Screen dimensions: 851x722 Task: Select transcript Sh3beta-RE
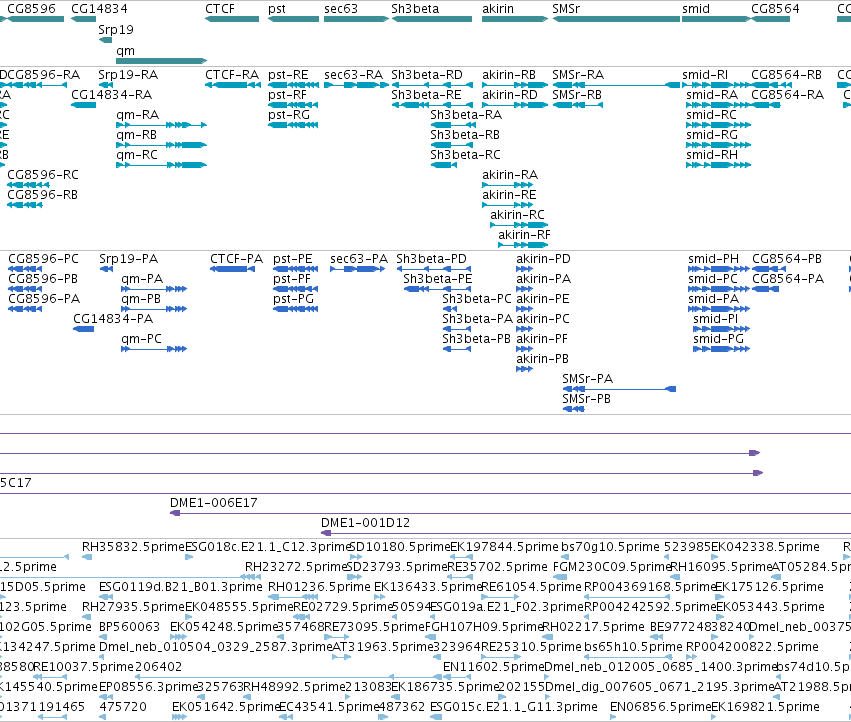[x=431, y=105]
